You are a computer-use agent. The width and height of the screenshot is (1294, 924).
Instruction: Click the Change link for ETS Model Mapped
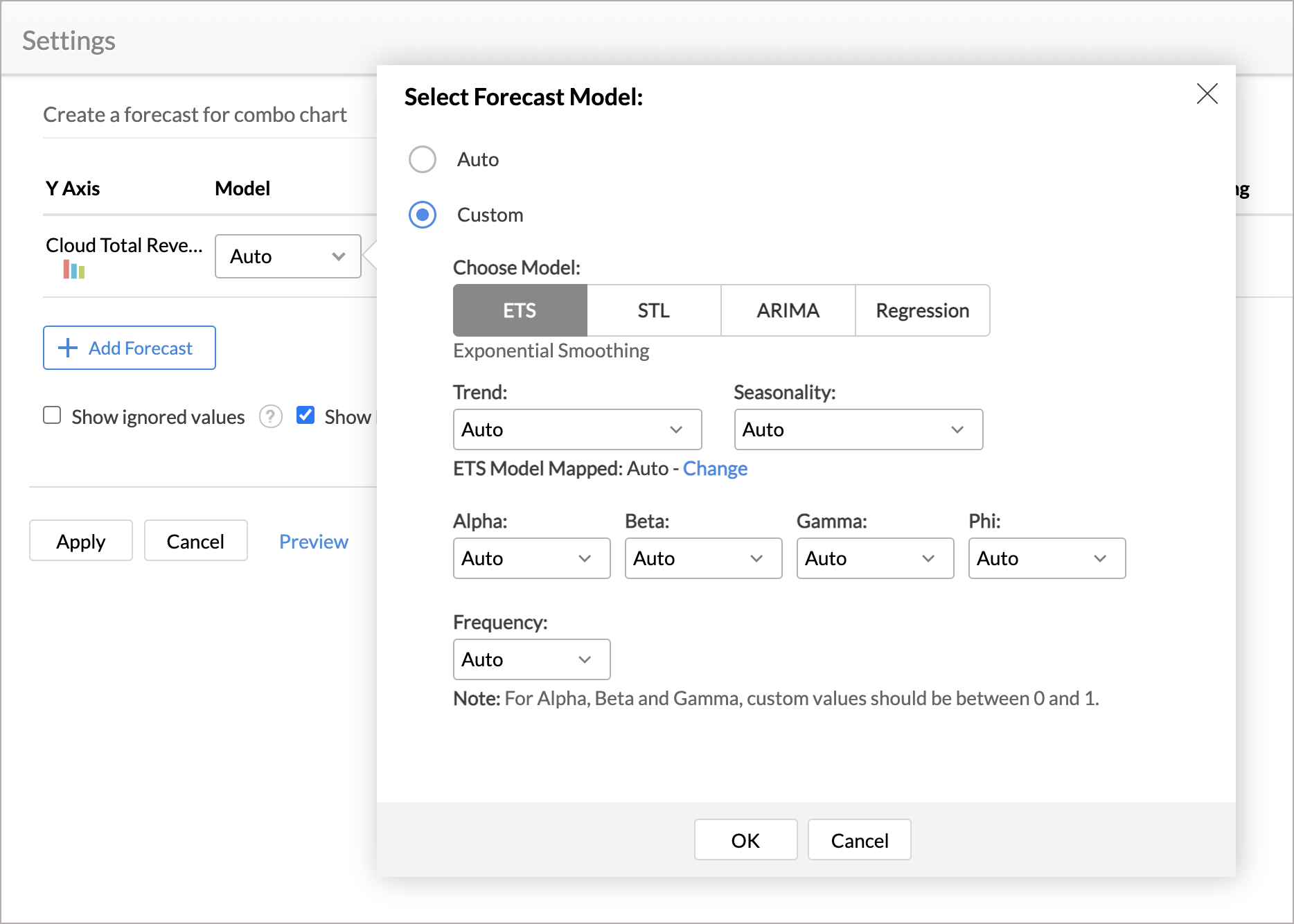point(715,468)
